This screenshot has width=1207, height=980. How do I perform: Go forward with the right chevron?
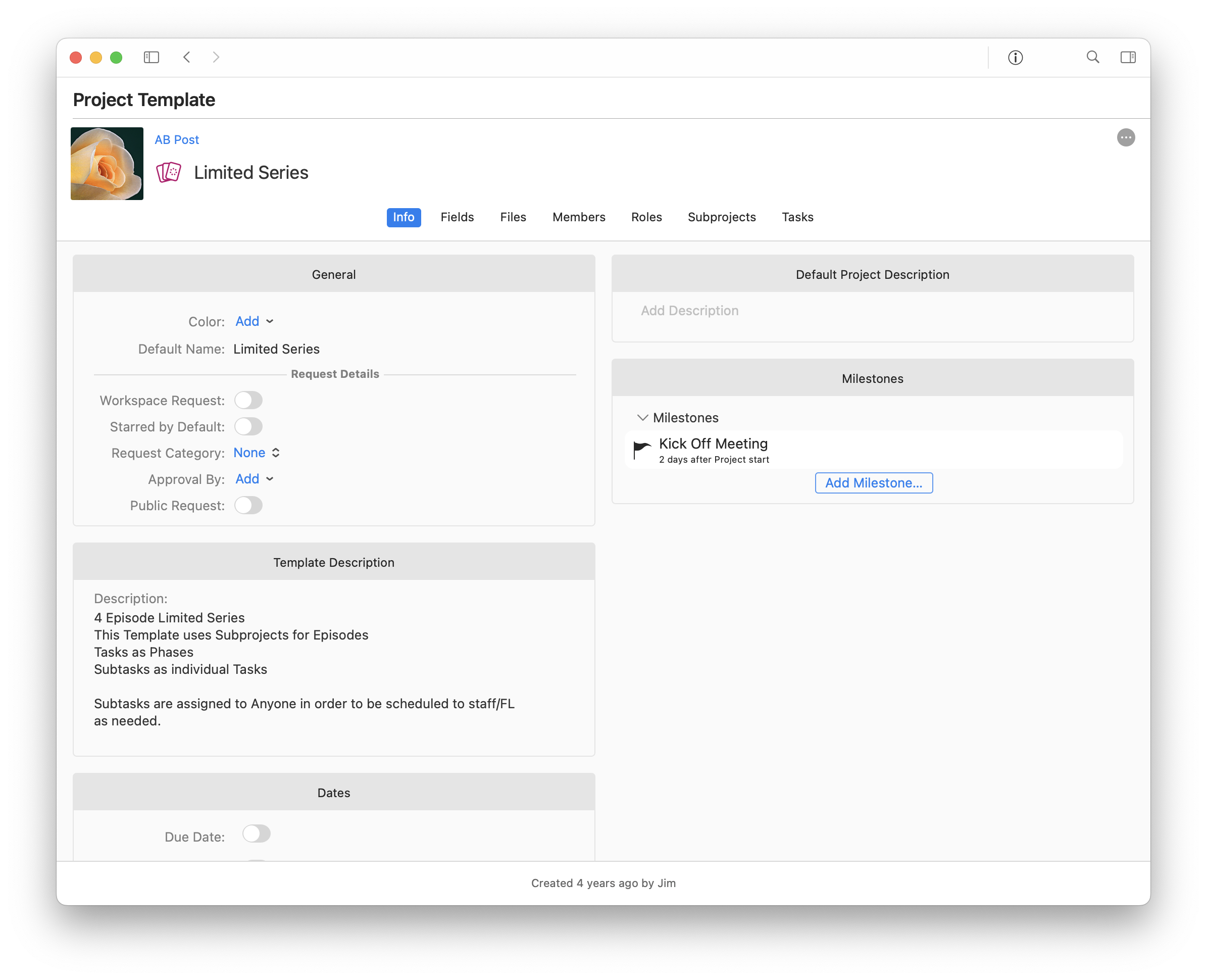pyautogui.click(x=216, y=57)
